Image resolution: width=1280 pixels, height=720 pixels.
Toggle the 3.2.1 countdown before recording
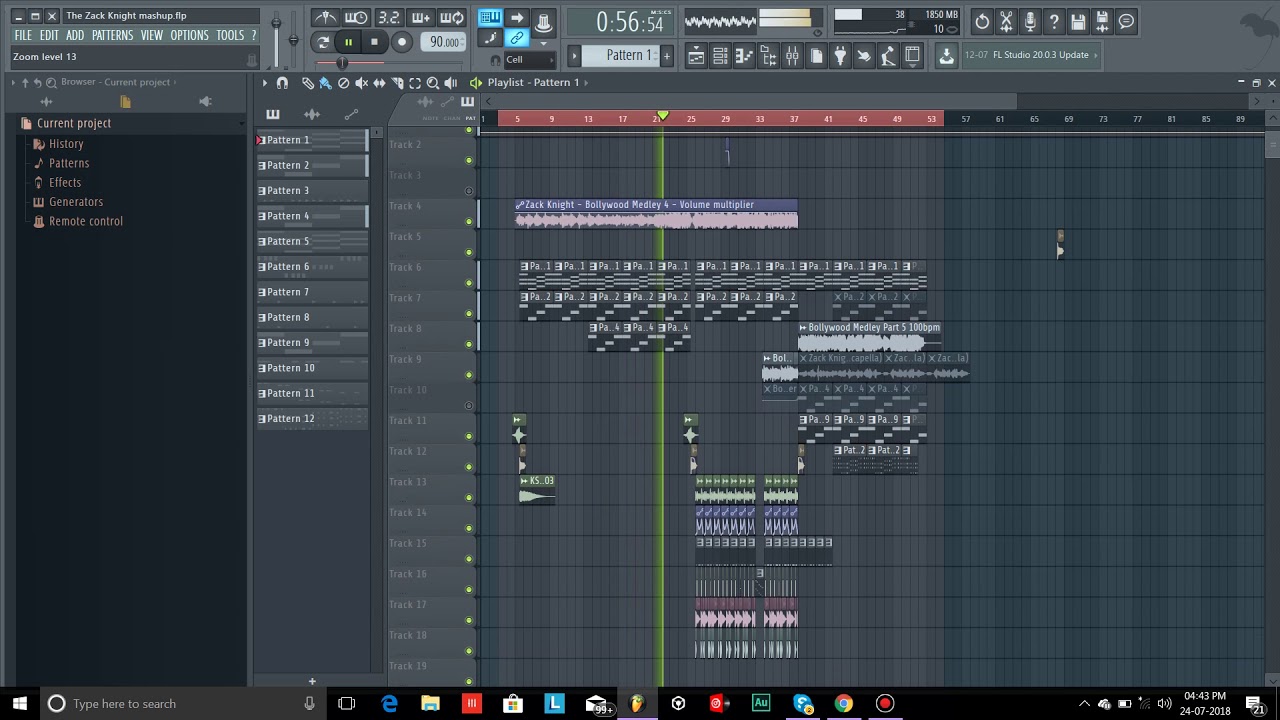[x=389, y=18]
